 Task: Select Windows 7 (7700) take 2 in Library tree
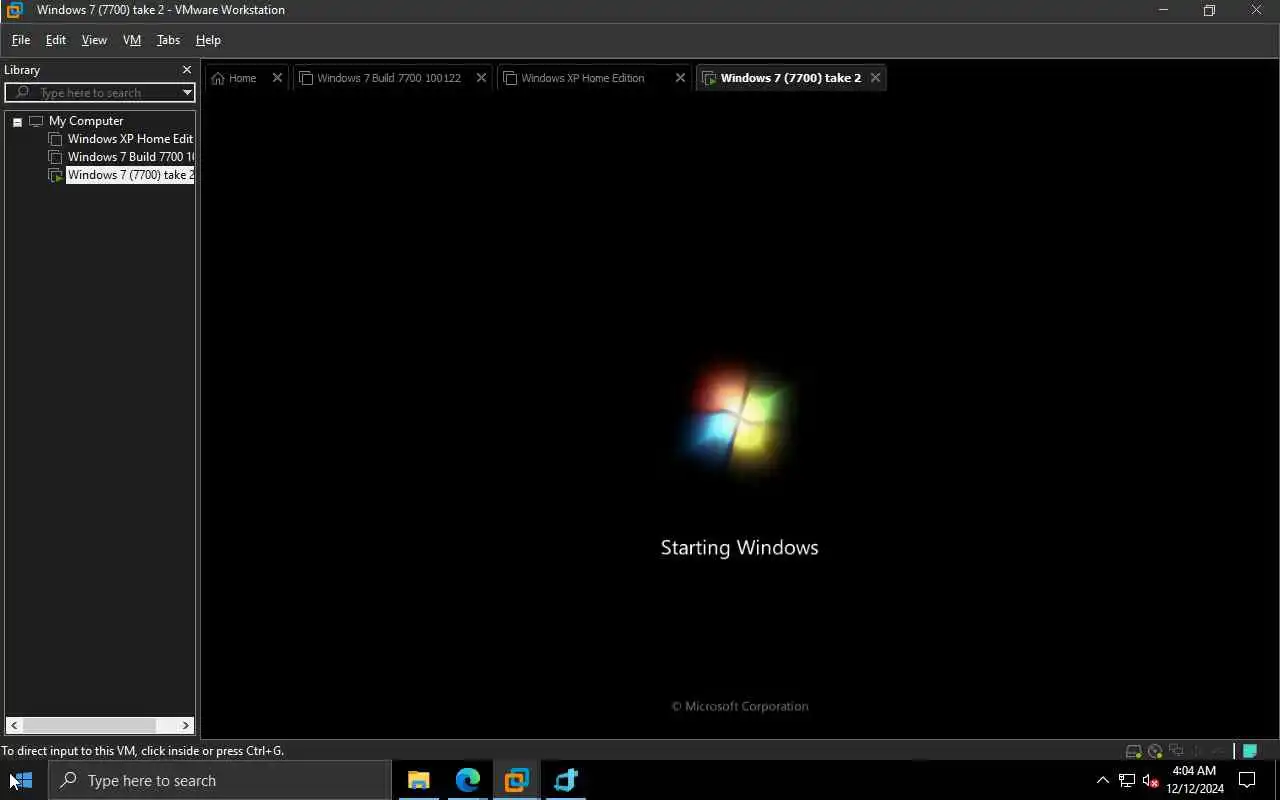click(130, 175)
